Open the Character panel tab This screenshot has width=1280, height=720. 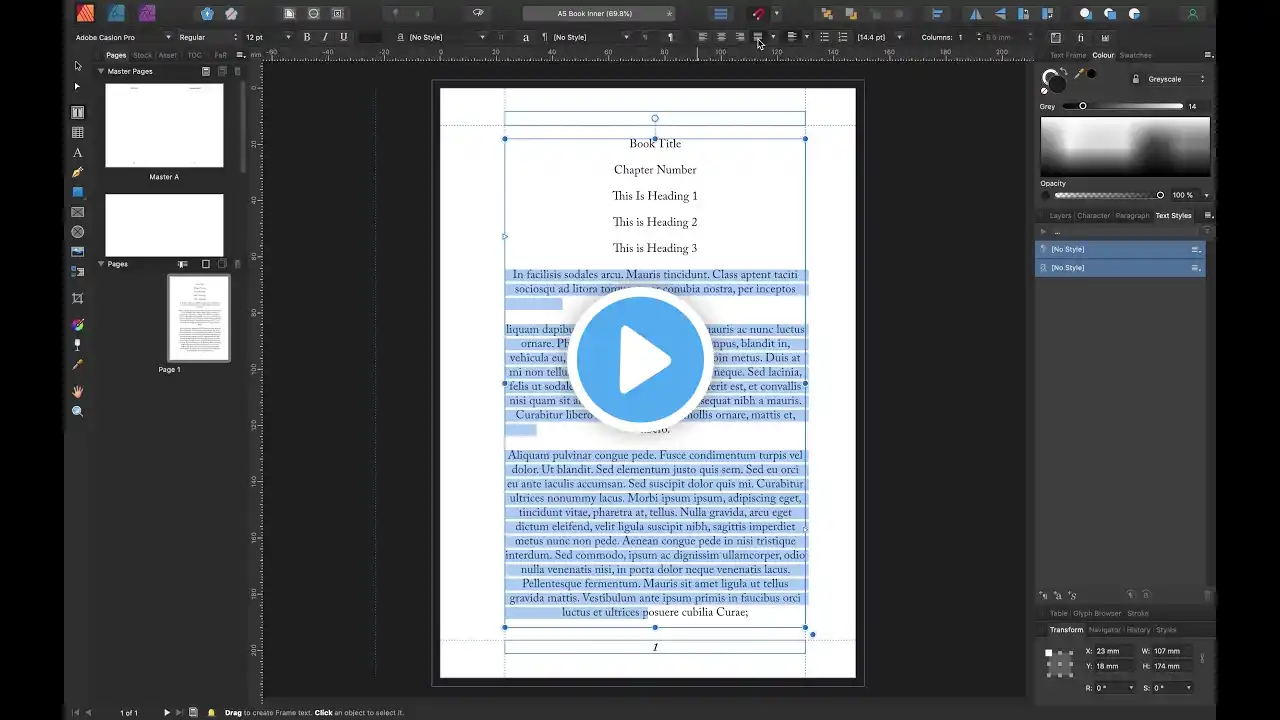coord(1092,215)
